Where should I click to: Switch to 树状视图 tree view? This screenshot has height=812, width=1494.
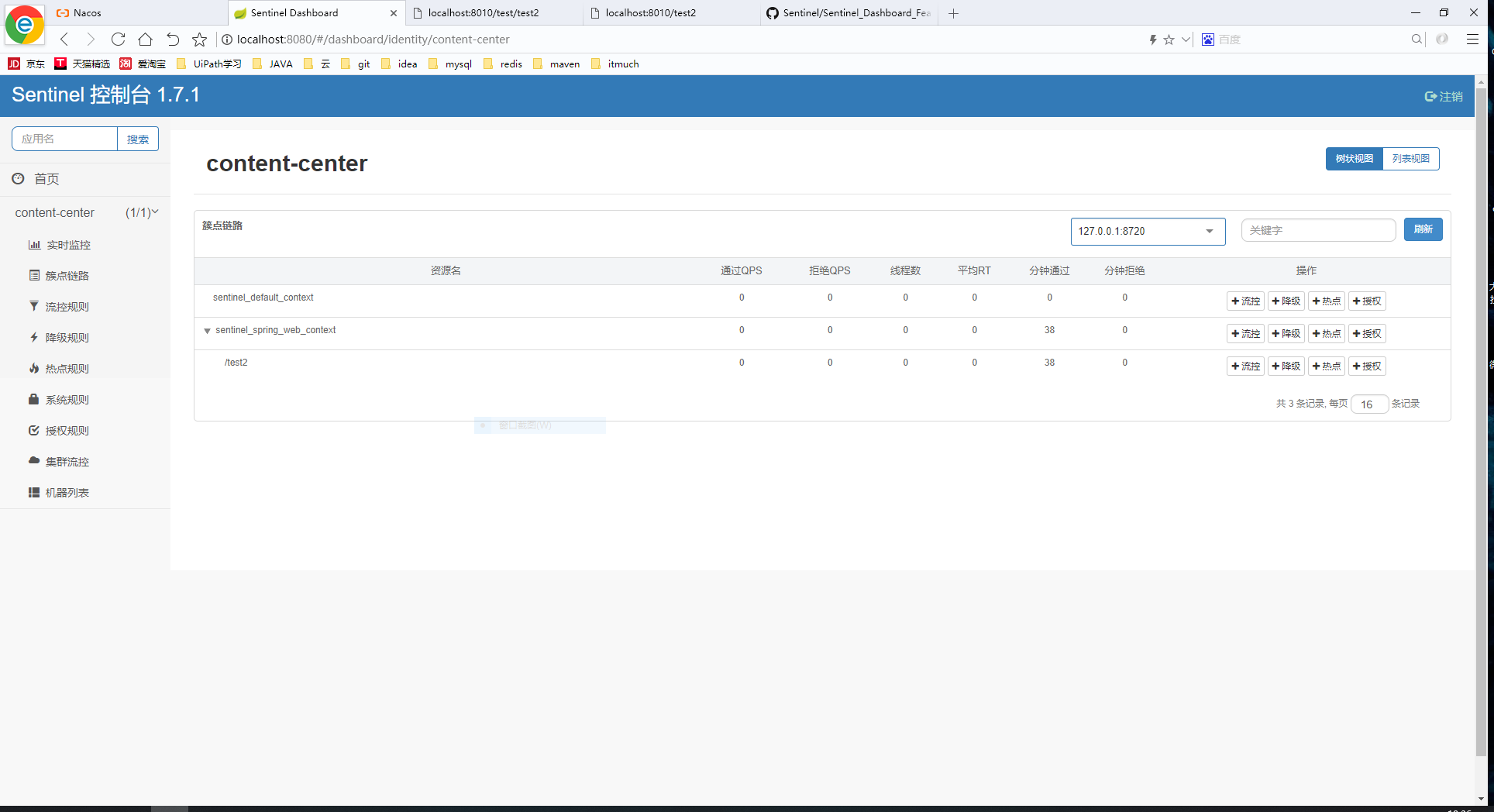[x=1354, y=159]
